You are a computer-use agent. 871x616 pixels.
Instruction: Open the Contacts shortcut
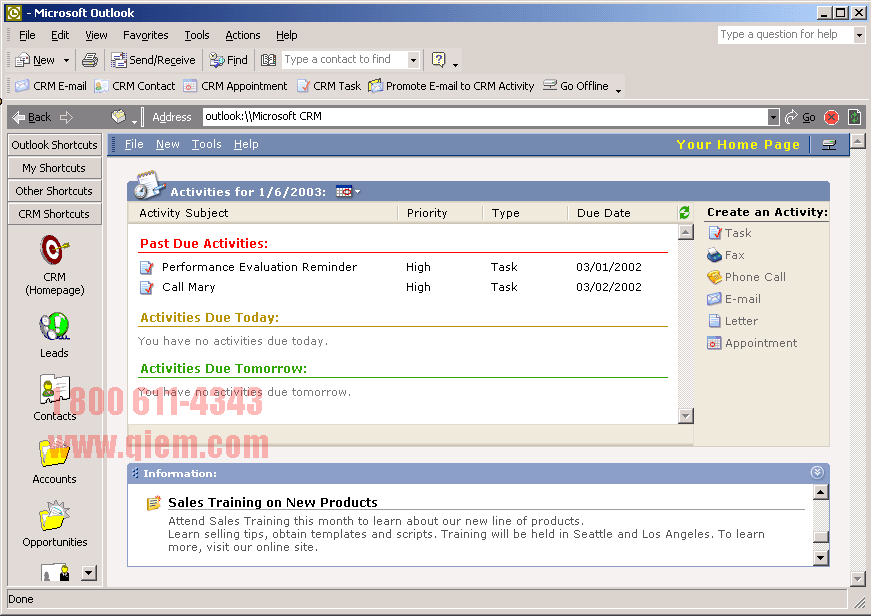pos(54,398)
